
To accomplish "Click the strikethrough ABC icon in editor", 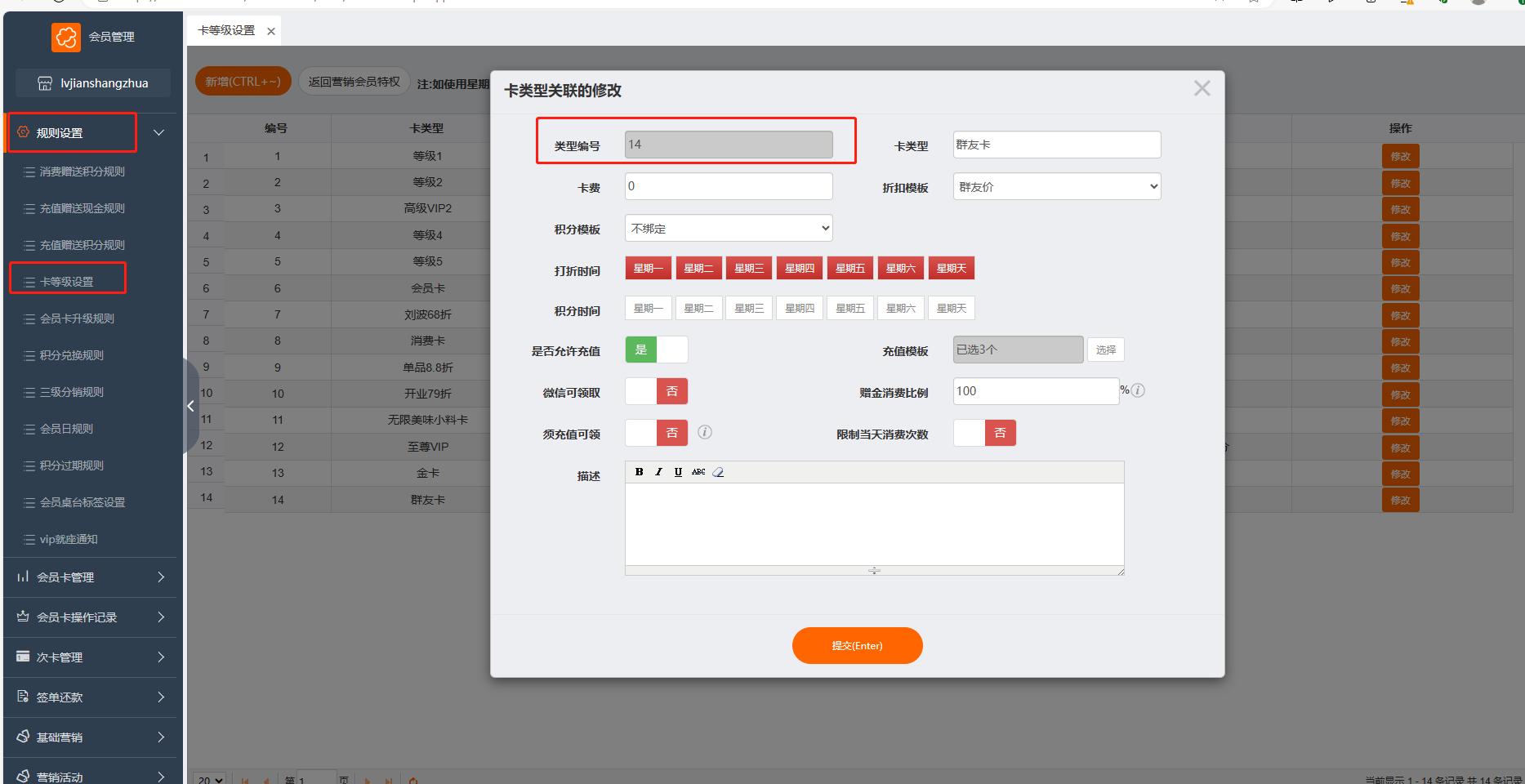I will (698, 472).
